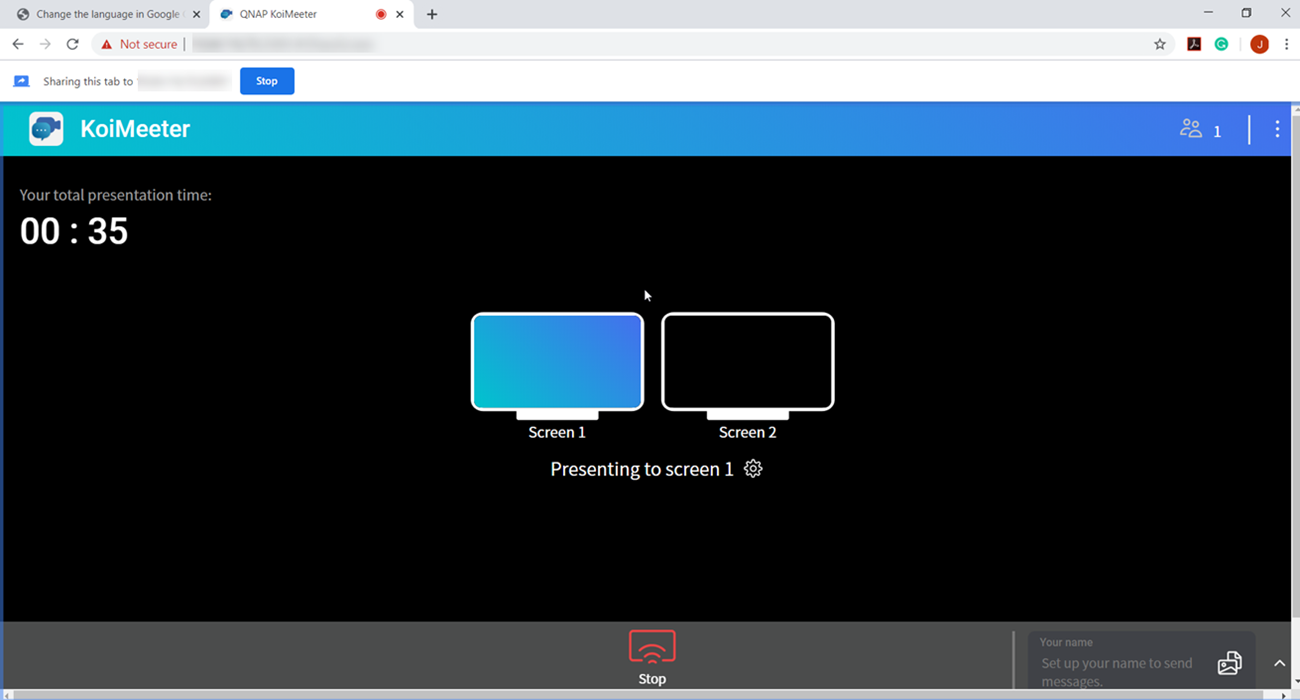Expand the chat panel chevron
The height and width of the screenshot is (700, 1300).
1279,663
